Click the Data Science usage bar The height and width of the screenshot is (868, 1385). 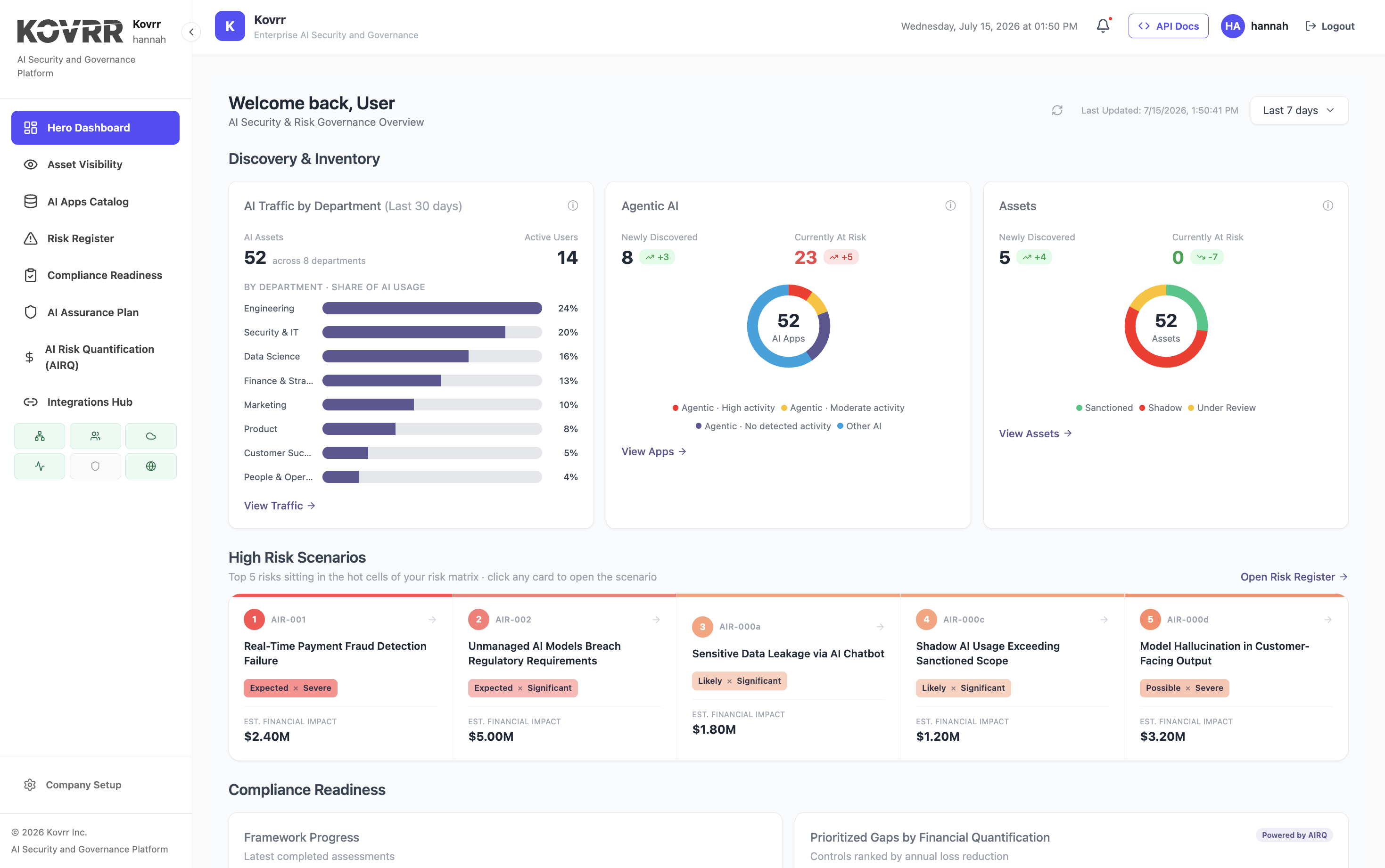click(x=432, y=357)
